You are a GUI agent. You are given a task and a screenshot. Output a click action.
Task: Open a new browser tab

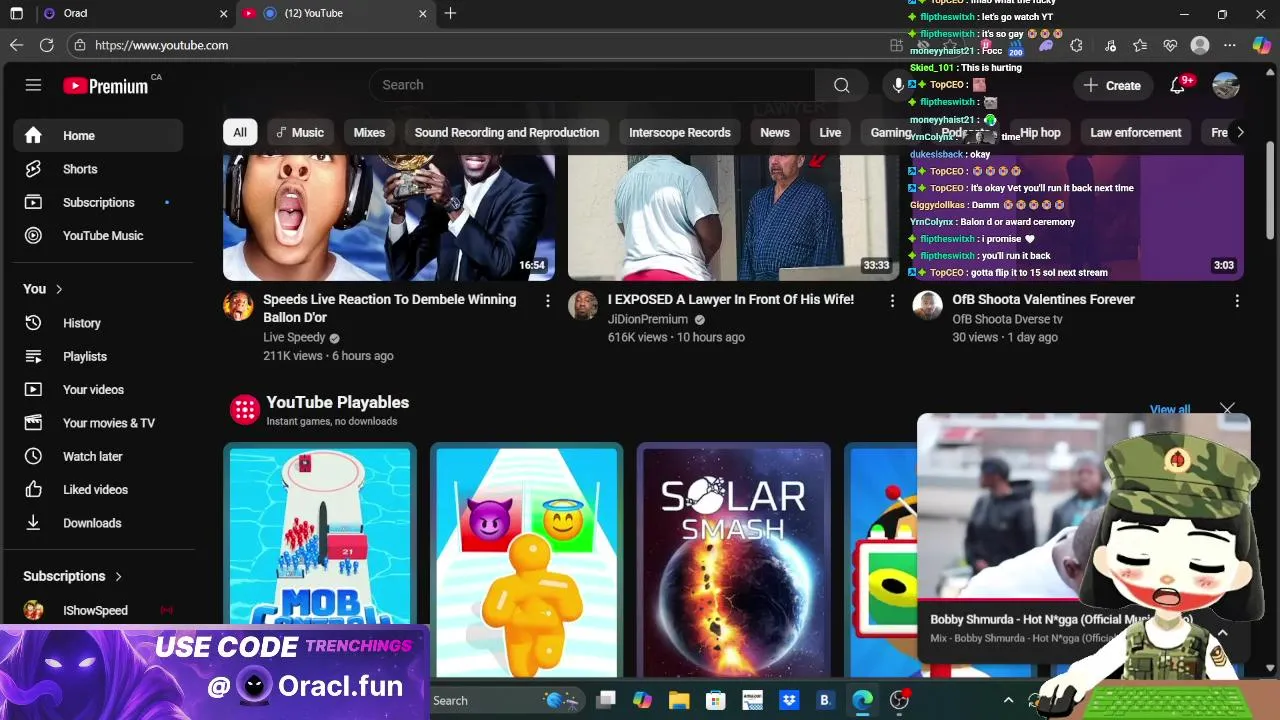point(450,14)
